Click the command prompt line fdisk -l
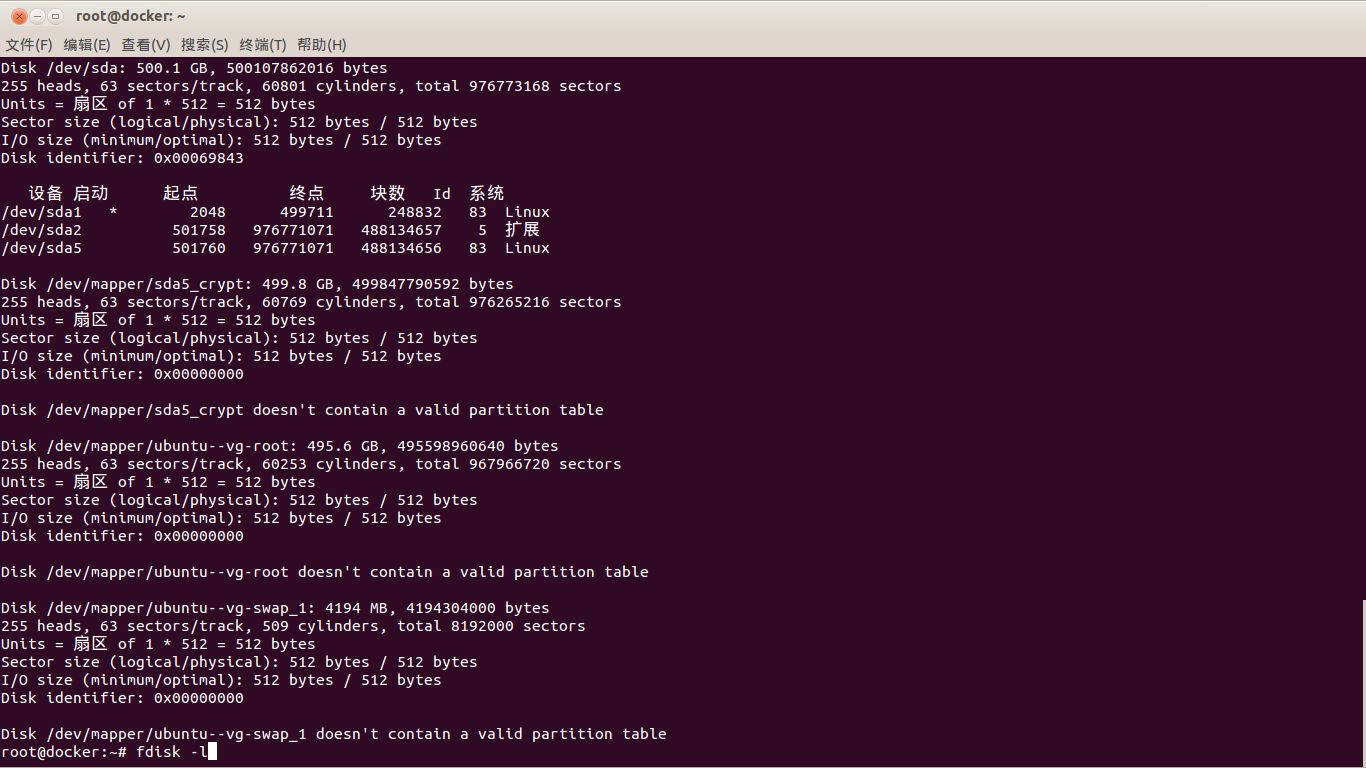Image resolution: width=1366 pixels, height=768 pixels. coord(109,752)
